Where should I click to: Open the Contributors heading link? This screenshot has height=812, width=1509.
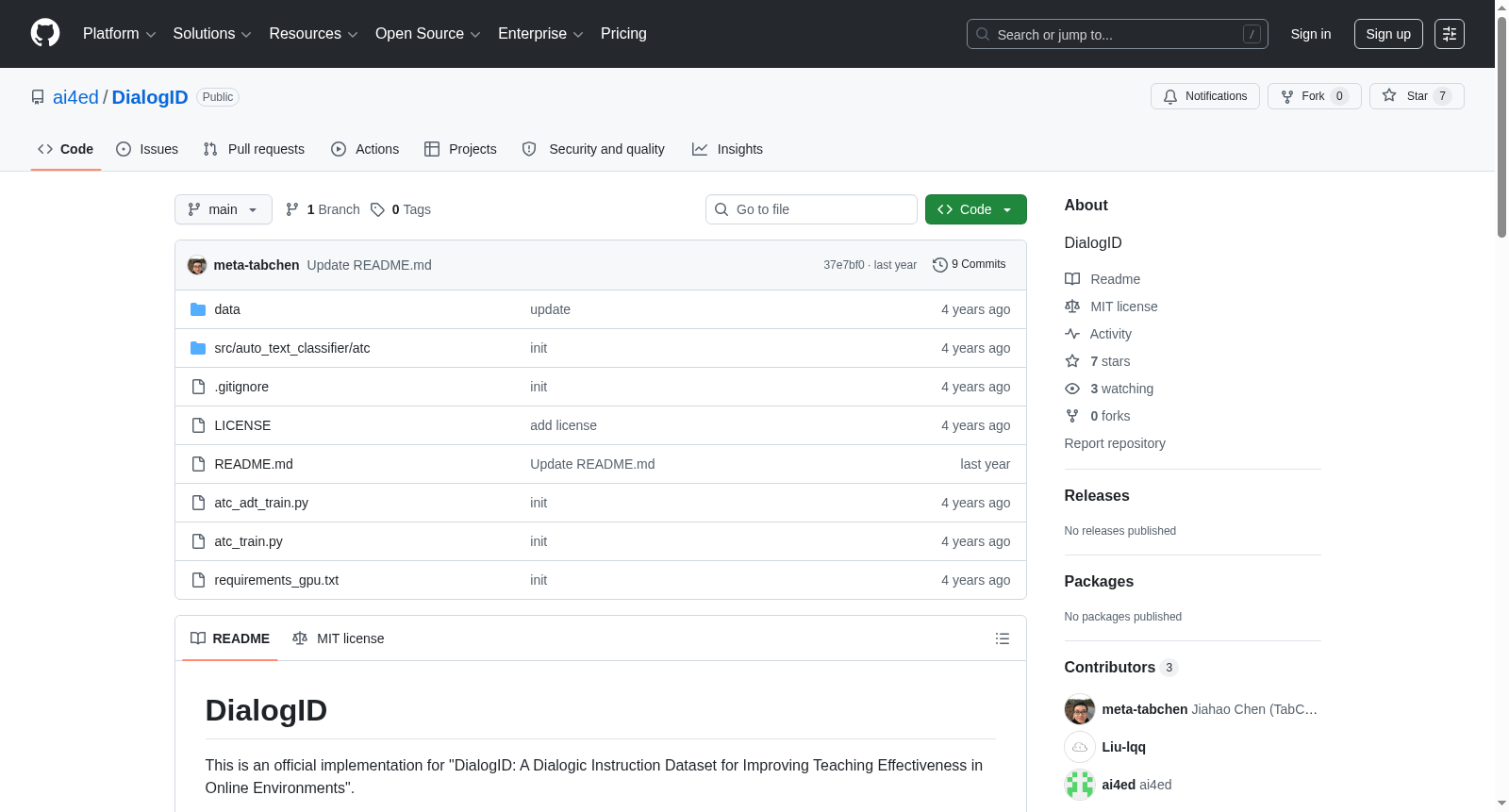1120,668
